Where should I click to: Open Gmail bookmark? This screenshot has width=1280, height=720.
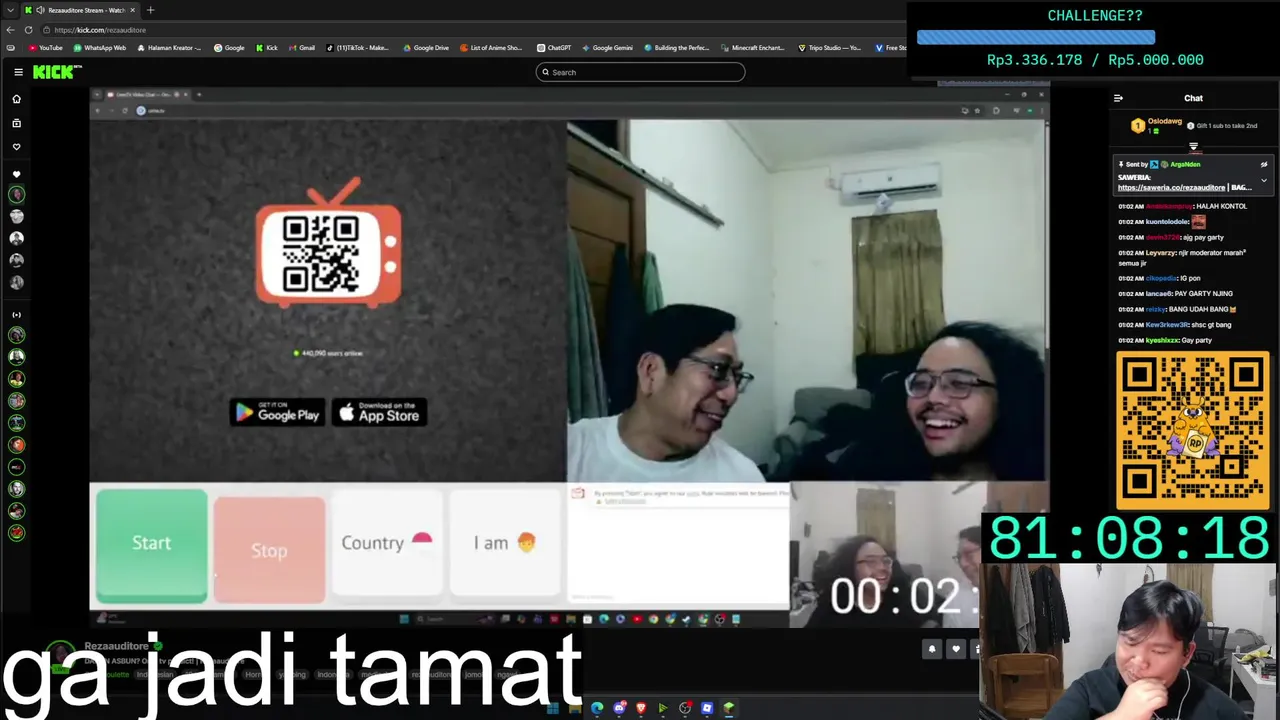tap(302, 48)
